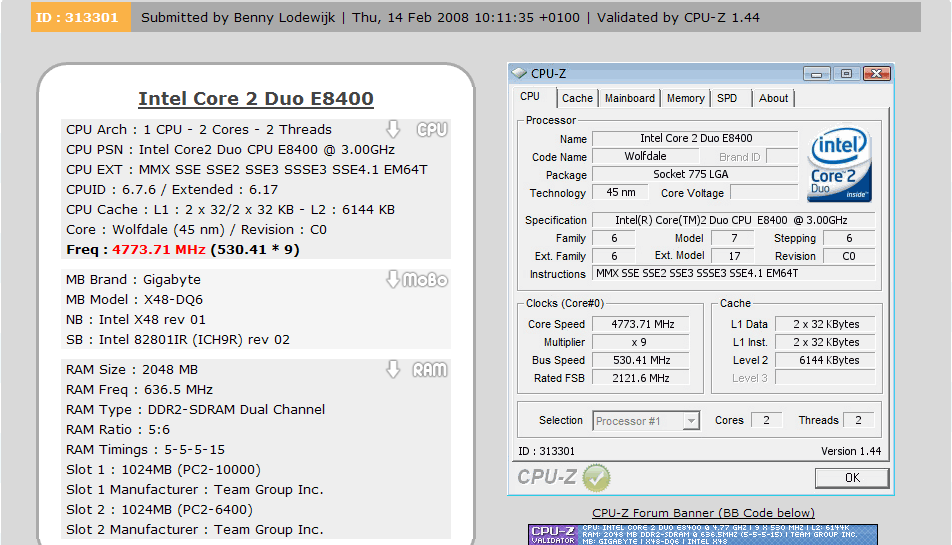Click the red 4773.71 MHz frequency text
The image size is (952, 545).
pyautogui.click(x=159, y=249)
